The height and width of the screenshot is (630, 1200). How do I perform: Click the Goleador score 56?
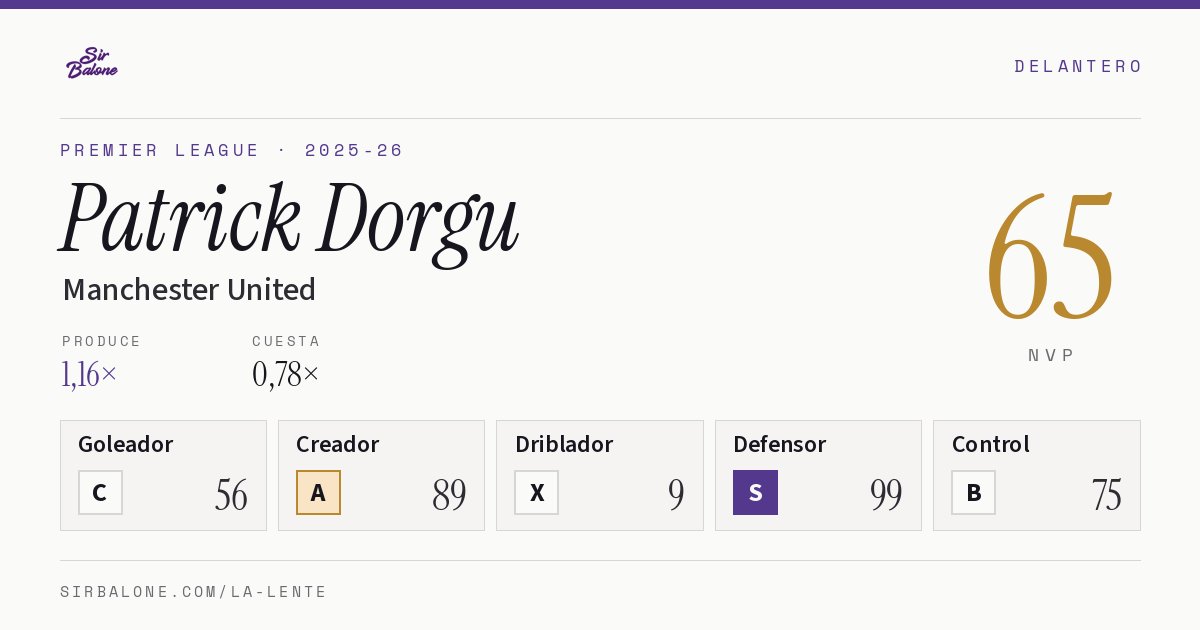coord(231,495)
